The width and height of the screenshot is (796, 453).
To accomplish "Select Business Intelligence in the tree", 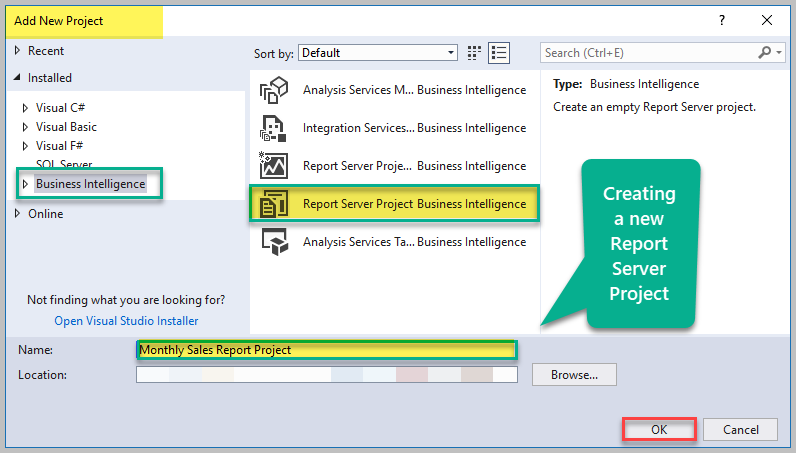I will point(90,184).
